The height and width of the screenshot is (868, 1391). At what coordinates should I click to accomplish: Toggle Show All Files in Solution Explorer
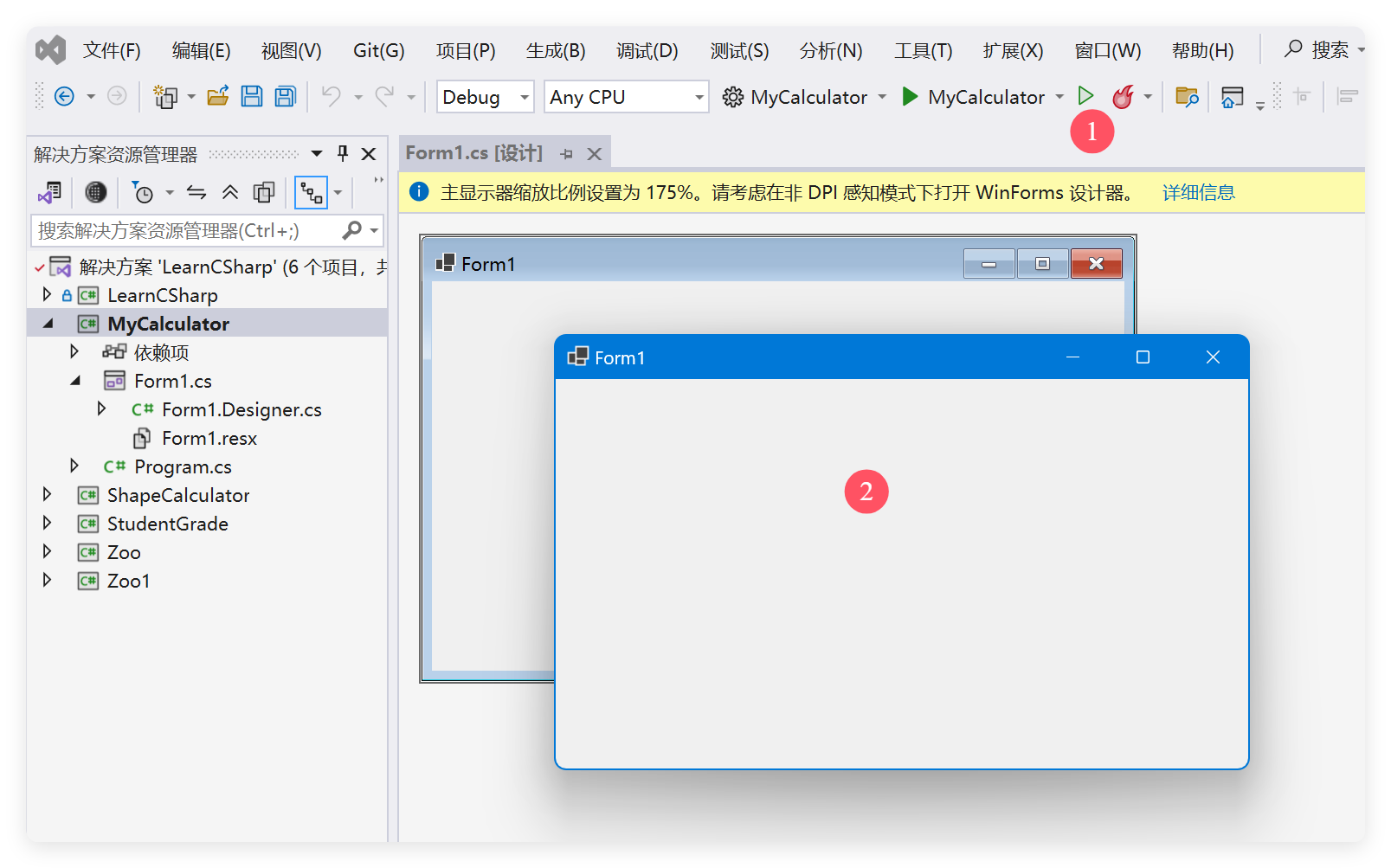pyautogui.click(x=264, y=192)
